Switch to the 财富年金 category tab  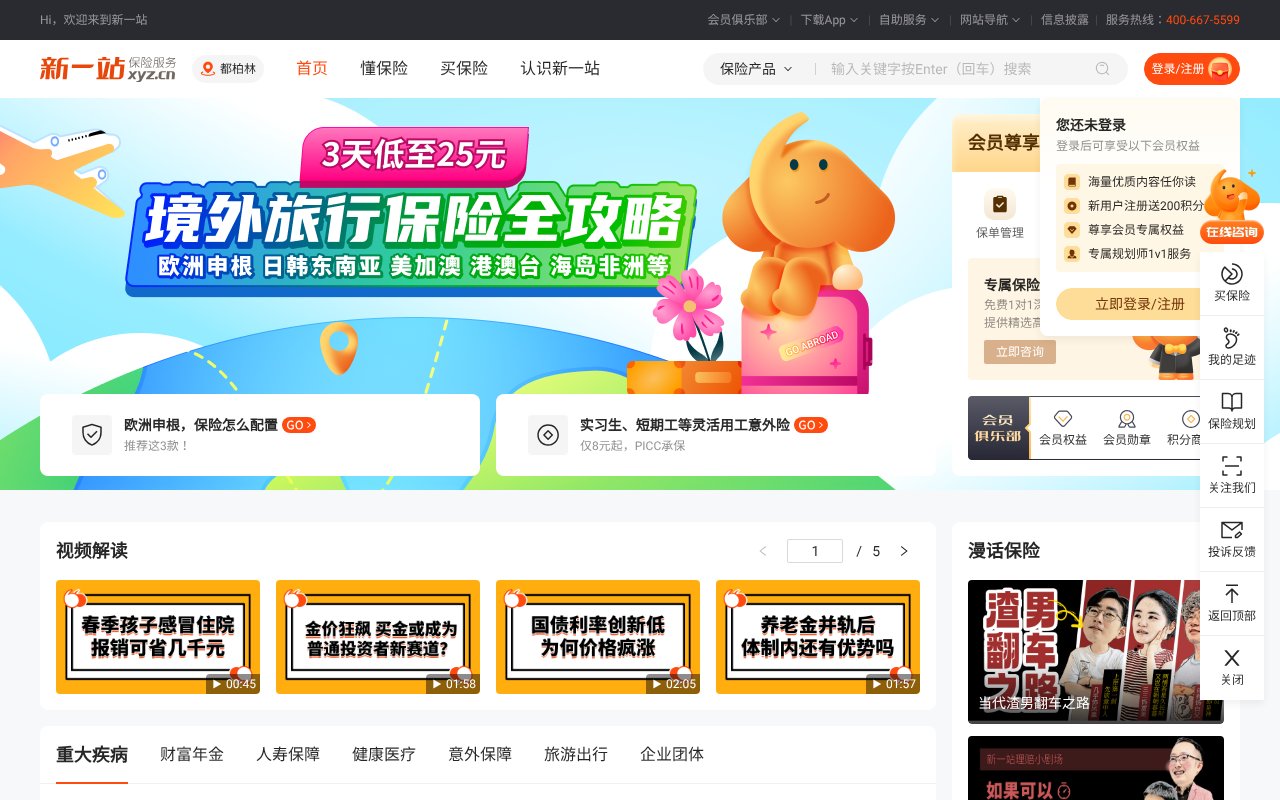pyautogui.click(x=192, y=754)
